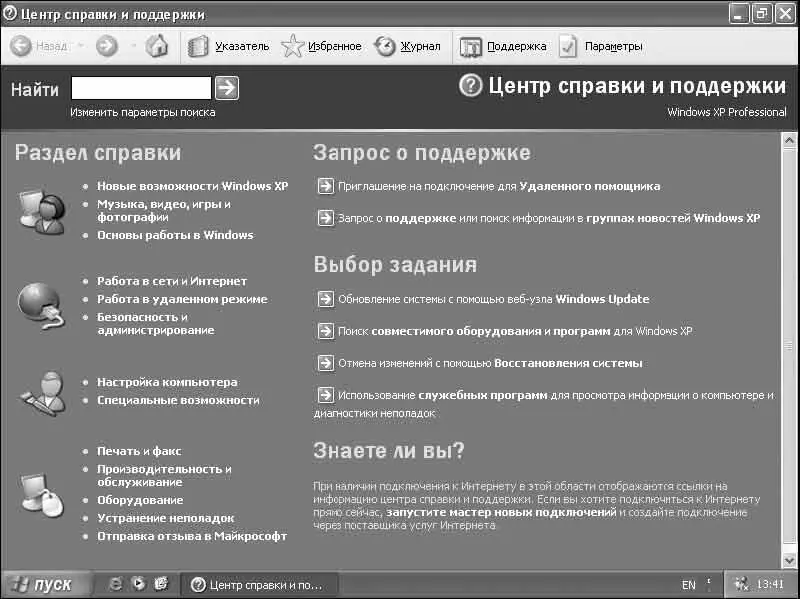Image resolution: width=800 pixels, height=599 pixels.
Task: Click arrow icon beside Windows Update task
Action: pos(324,299)
